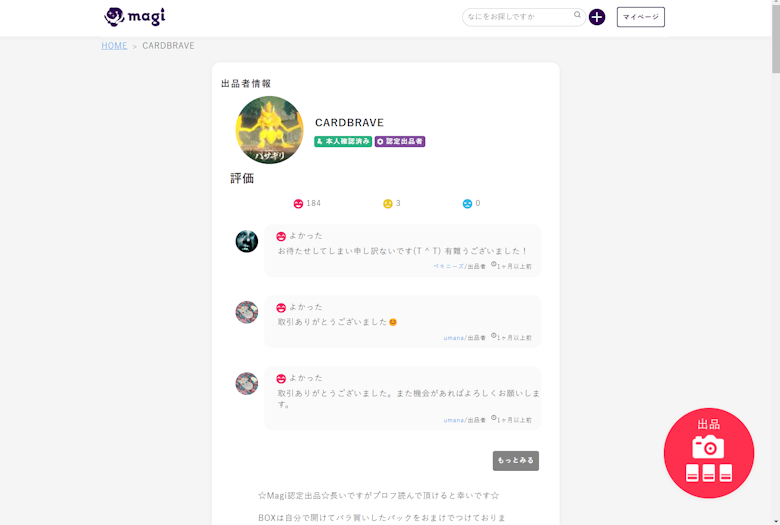Click もっとみる button
Screen dimensions: 780x525
point(516,461)
